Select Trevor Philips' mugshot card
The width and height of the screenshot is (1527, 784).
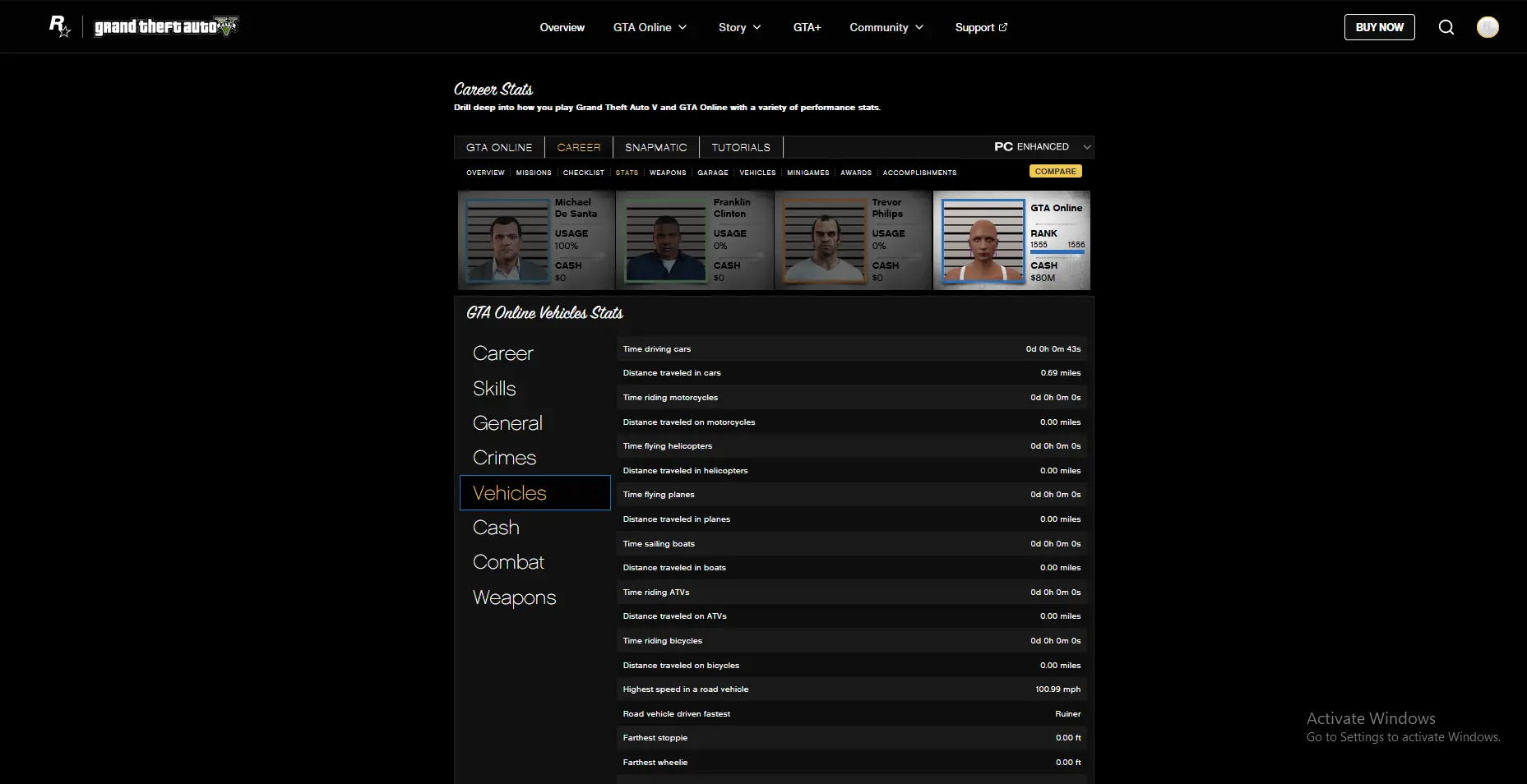(x=853, y=240)
